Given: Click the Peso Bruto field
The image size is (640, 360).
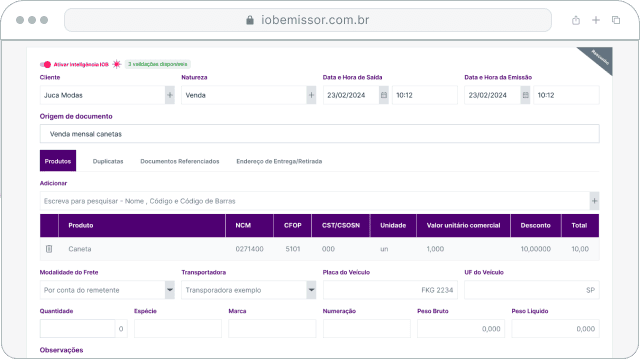Looking at the screenshot, I should pyautogui.click(x=461, y=329).
